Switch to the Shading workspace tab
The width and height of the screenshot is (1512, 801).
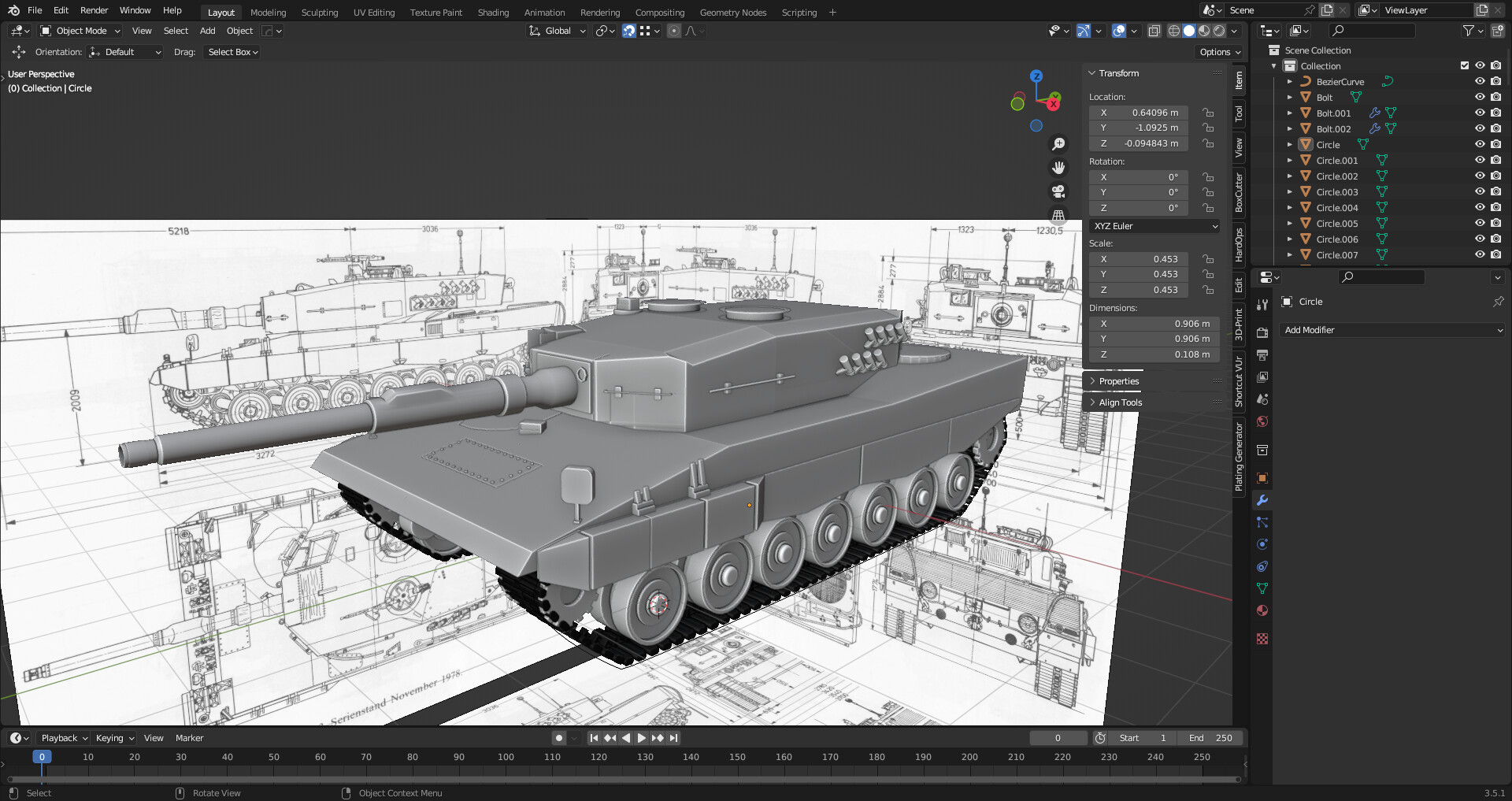pyautogui.click(x=493, y=12)
